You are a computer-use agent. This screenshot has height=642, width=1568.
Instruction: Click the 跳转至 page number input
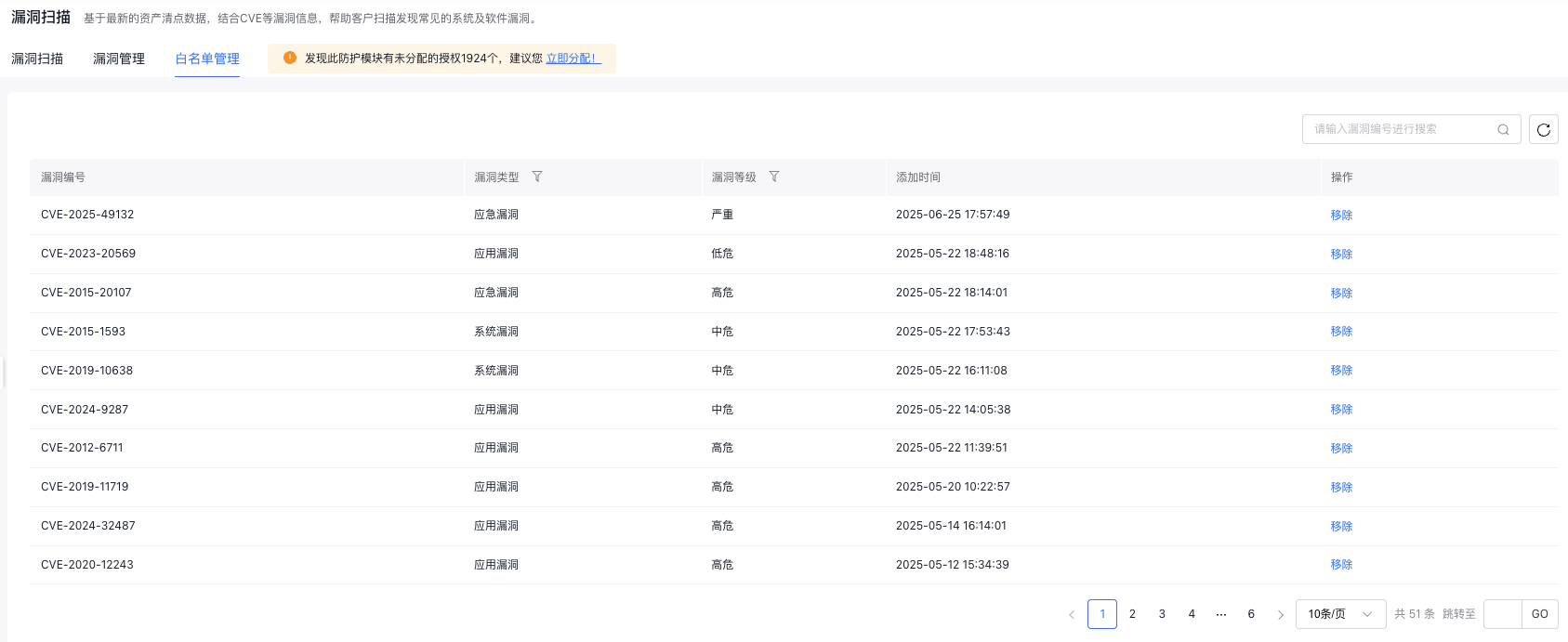click(1503, 614)
